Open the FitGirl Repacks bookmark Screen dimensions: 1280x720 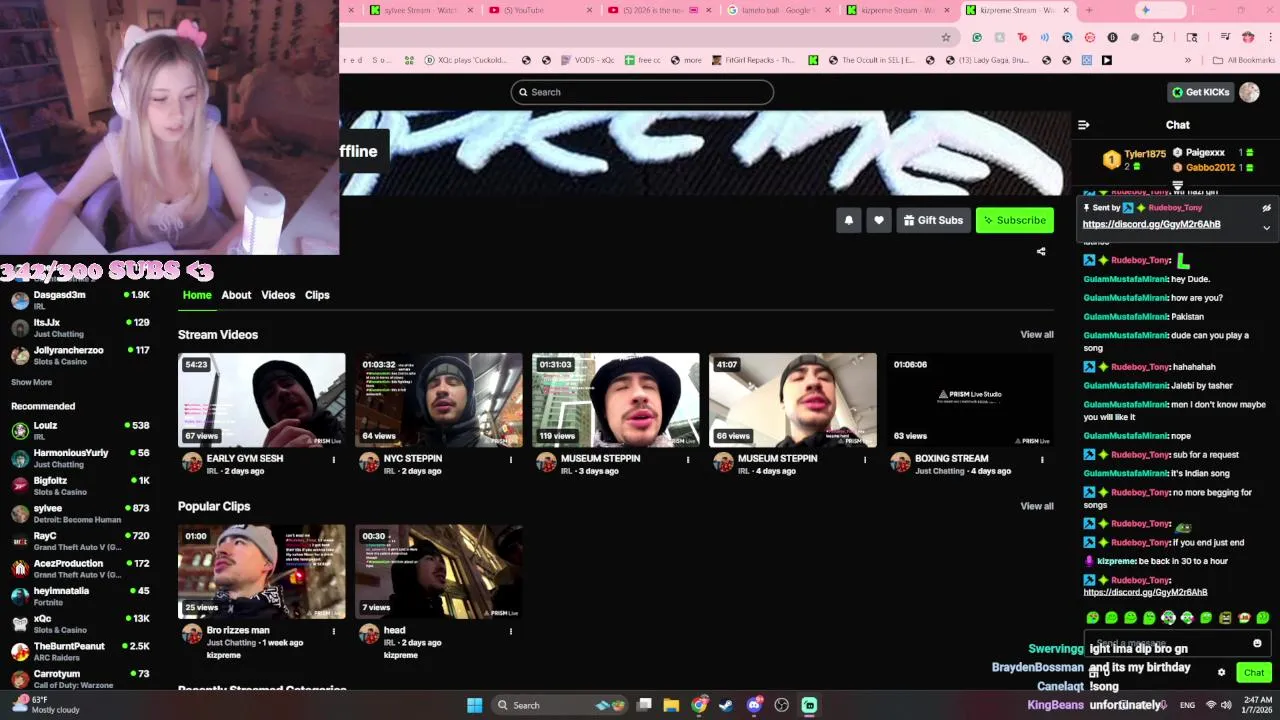[754, 60]
